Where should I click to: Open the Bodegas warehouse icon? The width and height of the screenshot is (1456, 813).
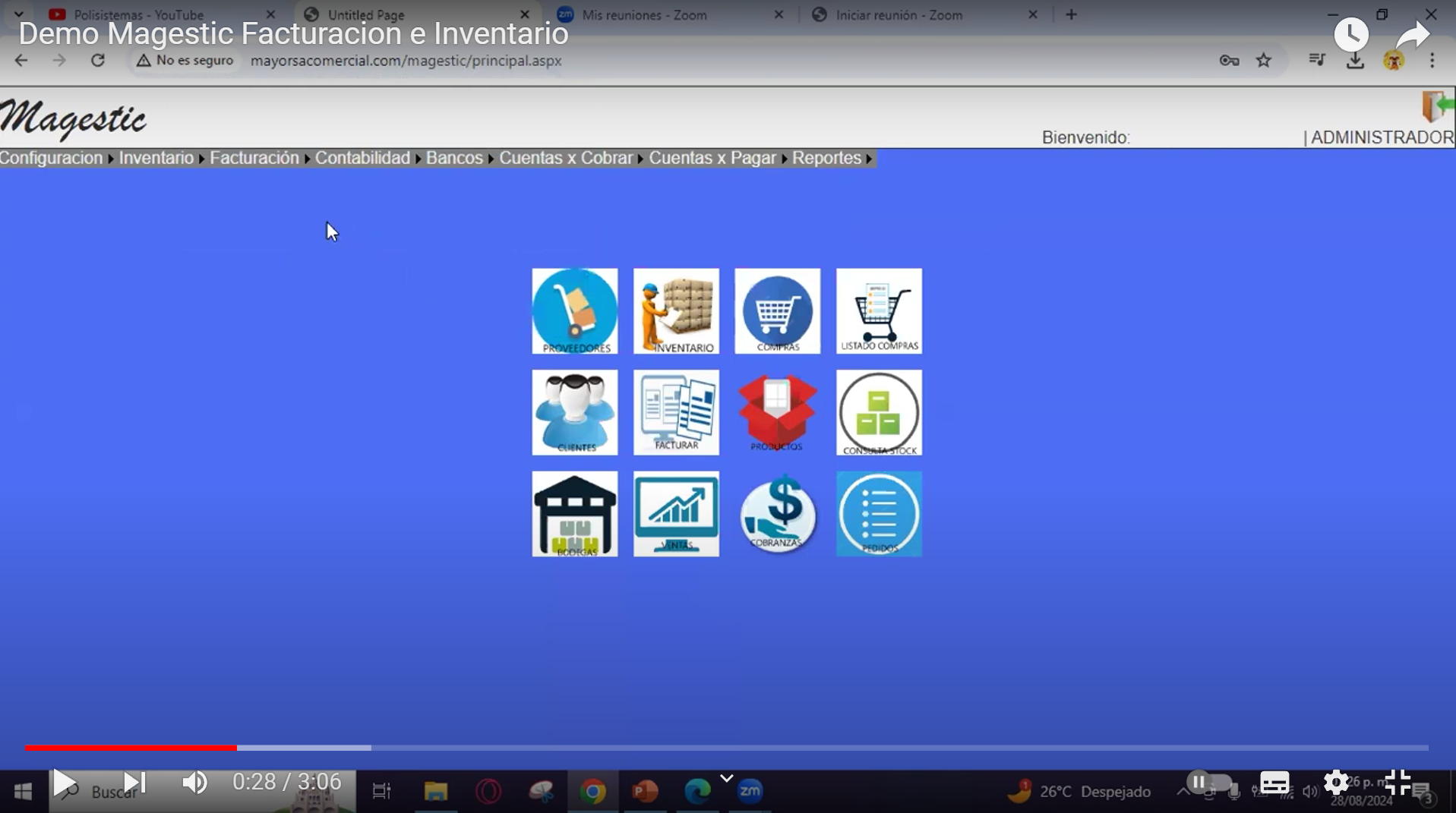pos(574,514)
